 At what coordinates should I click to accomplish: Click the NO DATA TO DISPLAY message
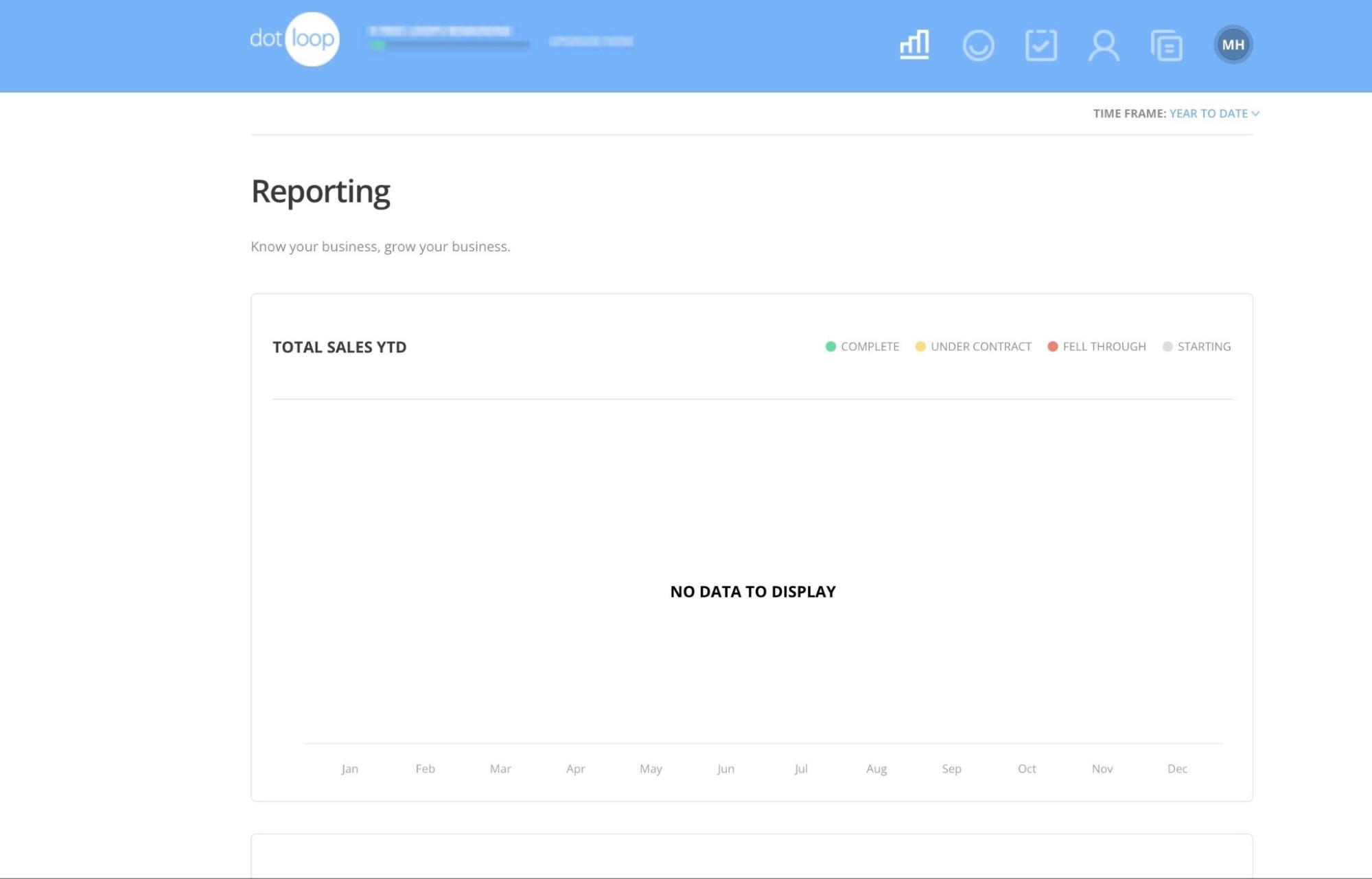[x=754, y=591]
